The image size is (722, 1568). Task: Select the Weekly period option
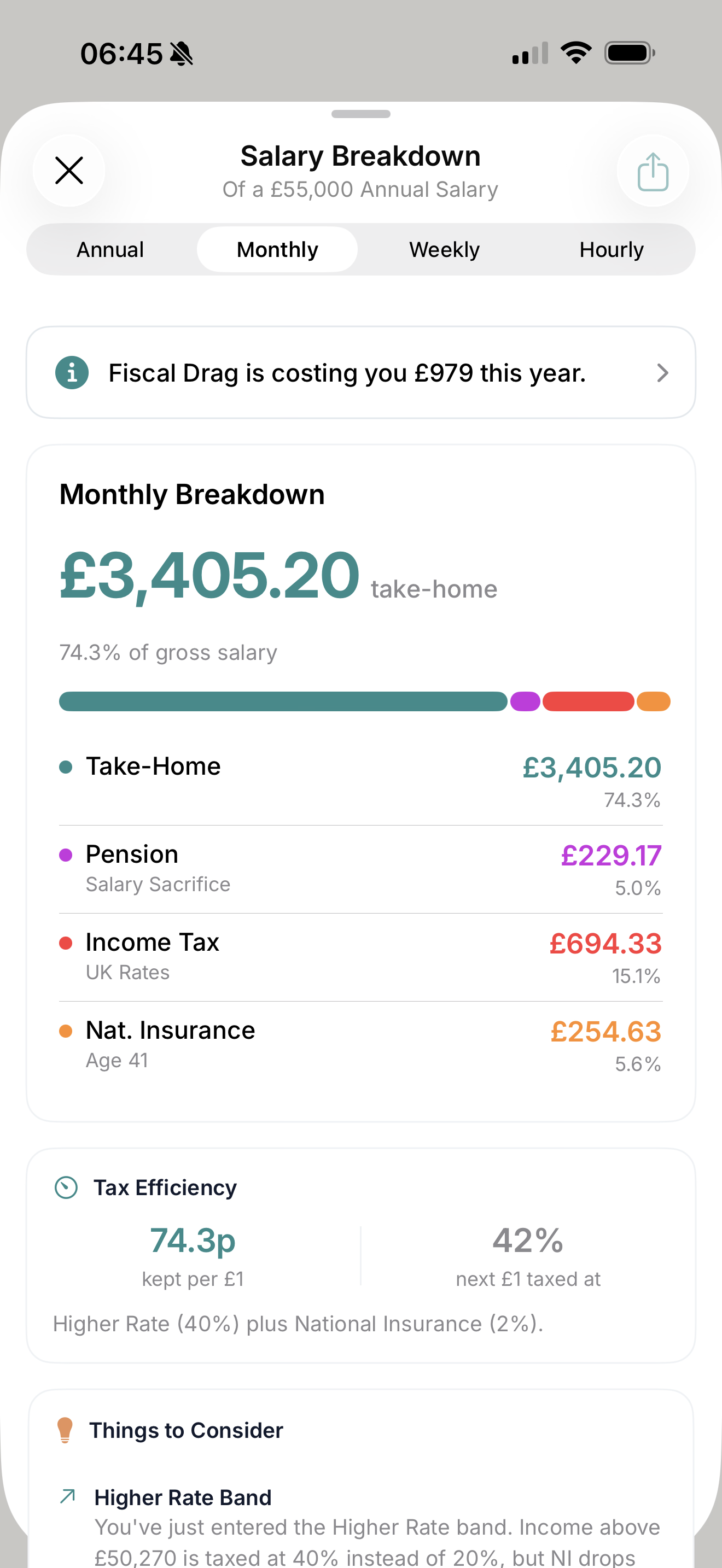click(444, 249)
